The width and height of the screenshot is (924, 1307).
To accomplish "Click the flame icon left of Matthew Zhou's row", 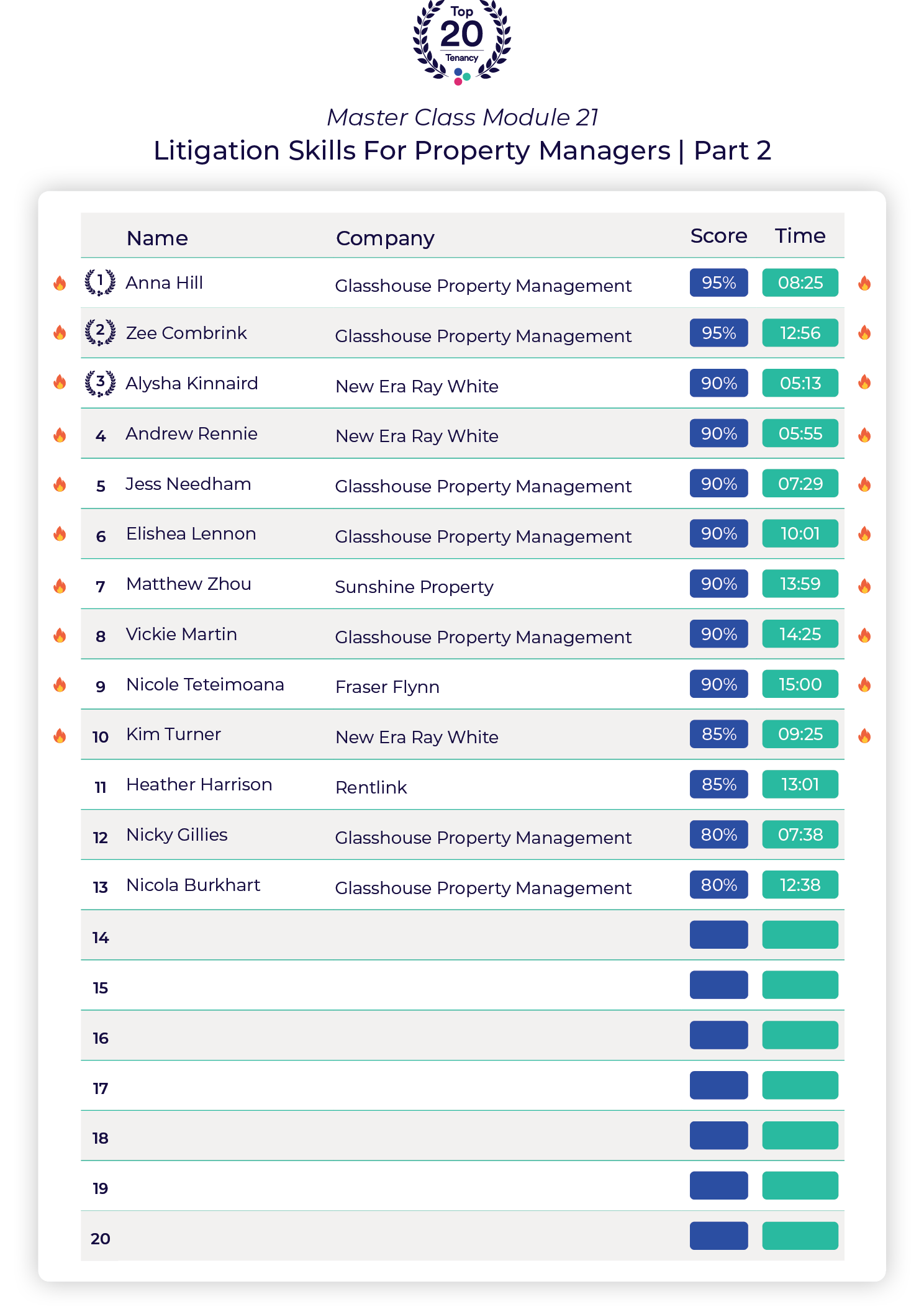I will point(60,586).
